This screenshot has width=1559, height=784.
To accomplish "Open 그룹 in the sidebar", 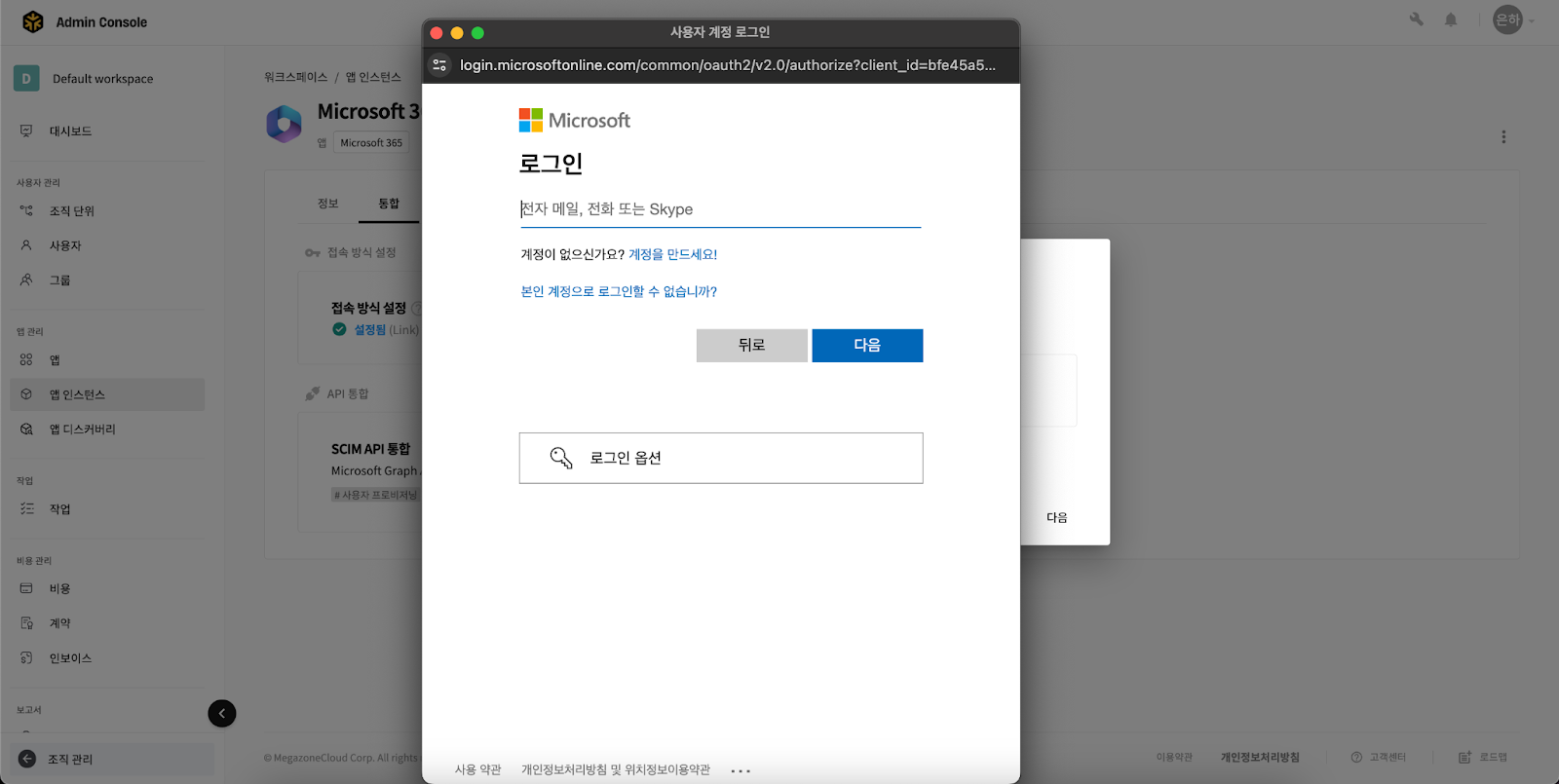I will click(59, 280).
